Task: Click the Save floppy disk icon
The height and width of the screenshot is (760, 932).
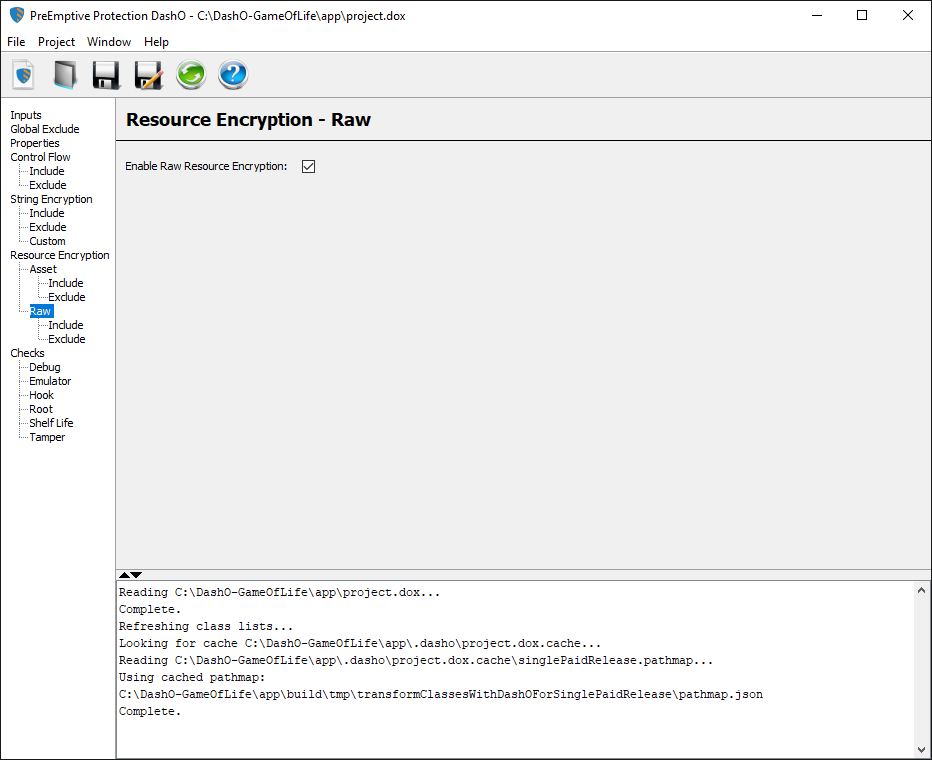Action: click(x=106, y=75)
